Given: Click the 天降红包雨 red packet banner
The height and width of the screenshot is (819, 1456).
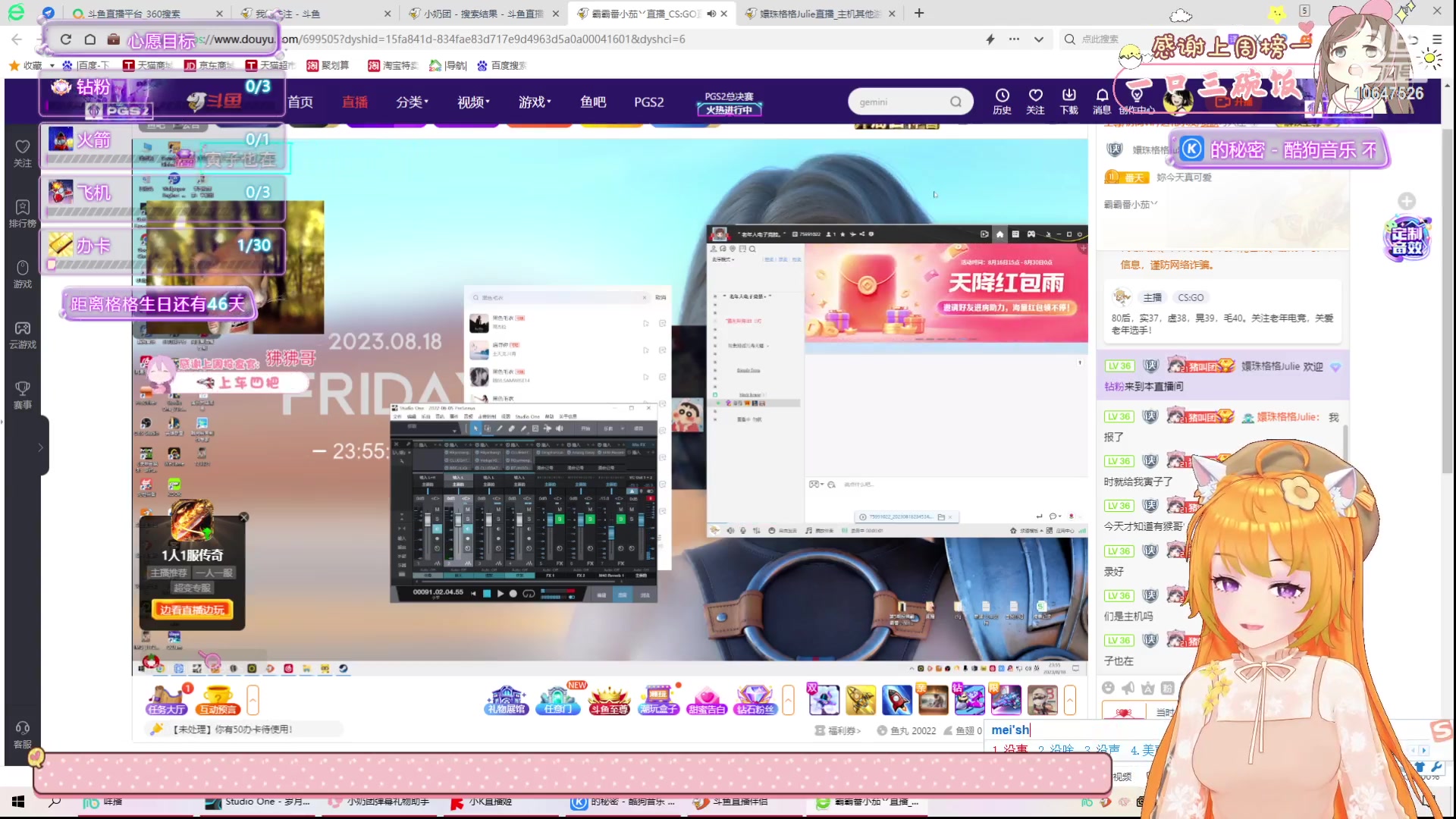Looking at the screenshot, I should [x=946, y=292].
